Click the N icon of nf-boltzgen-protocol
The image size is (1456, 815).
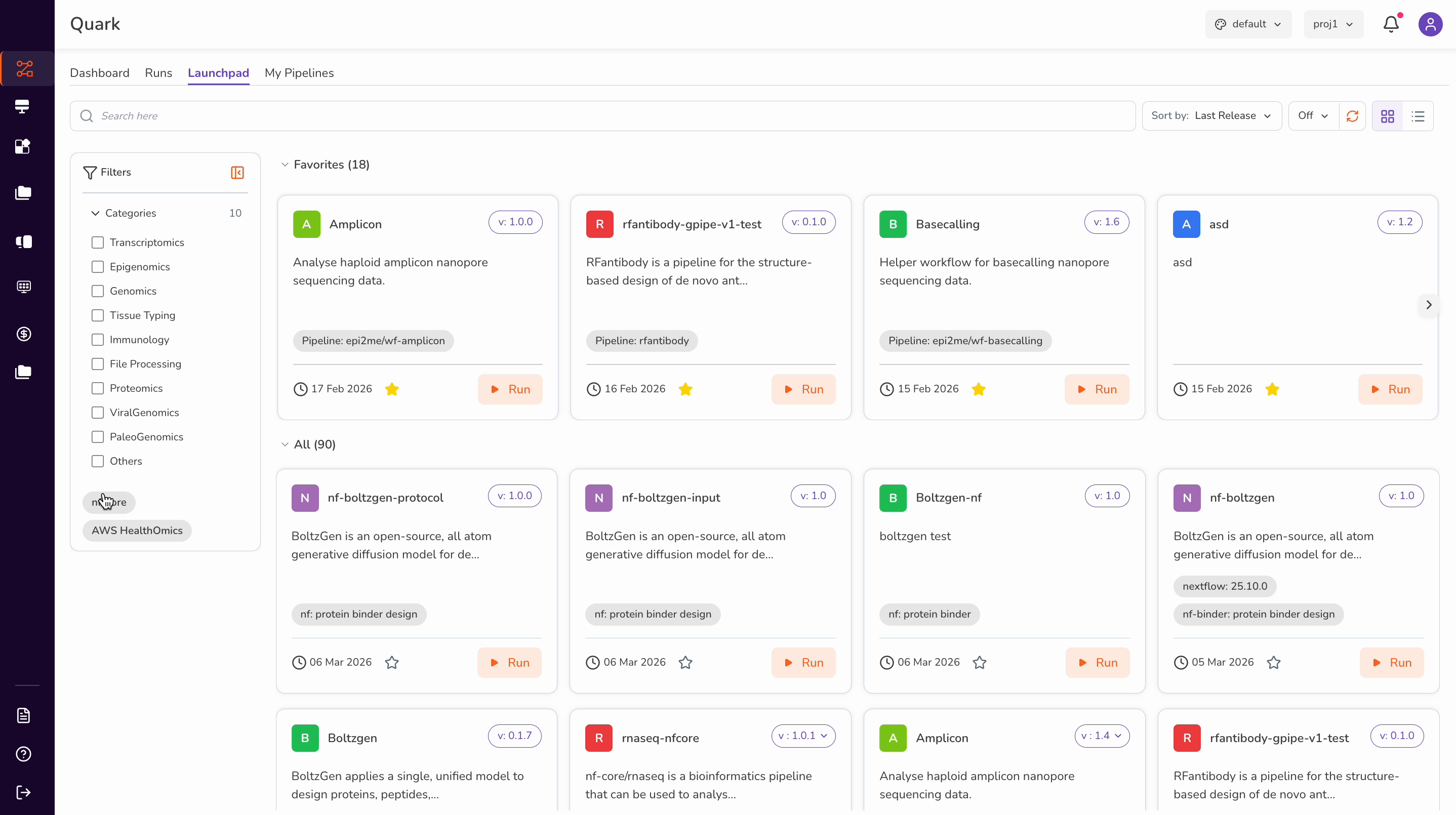point(305,498)
